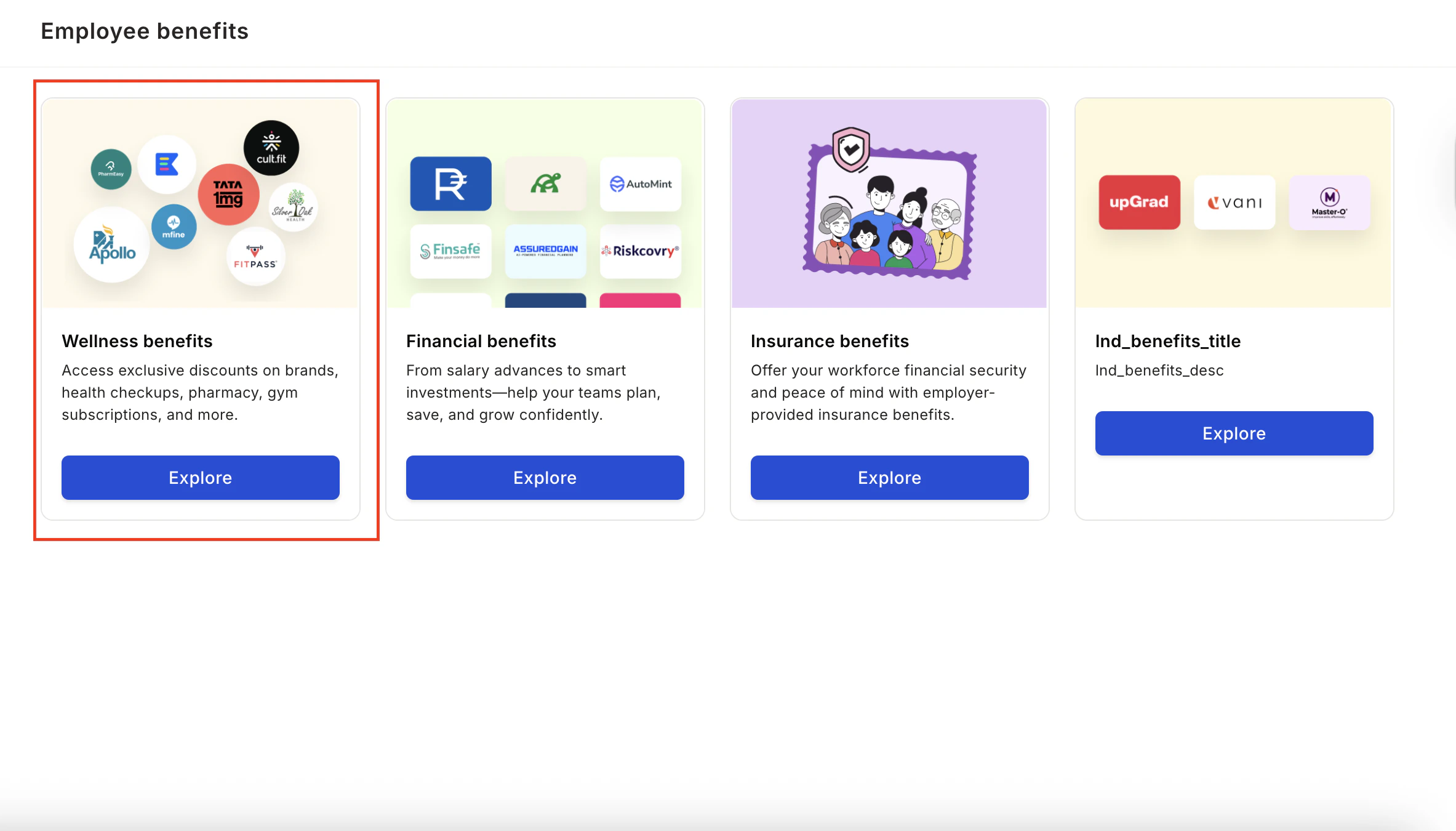Image resolution: width=1456 pixels, height=831 pixels.
Task: Click the blue E logo circle
Action: coord(167,164)
